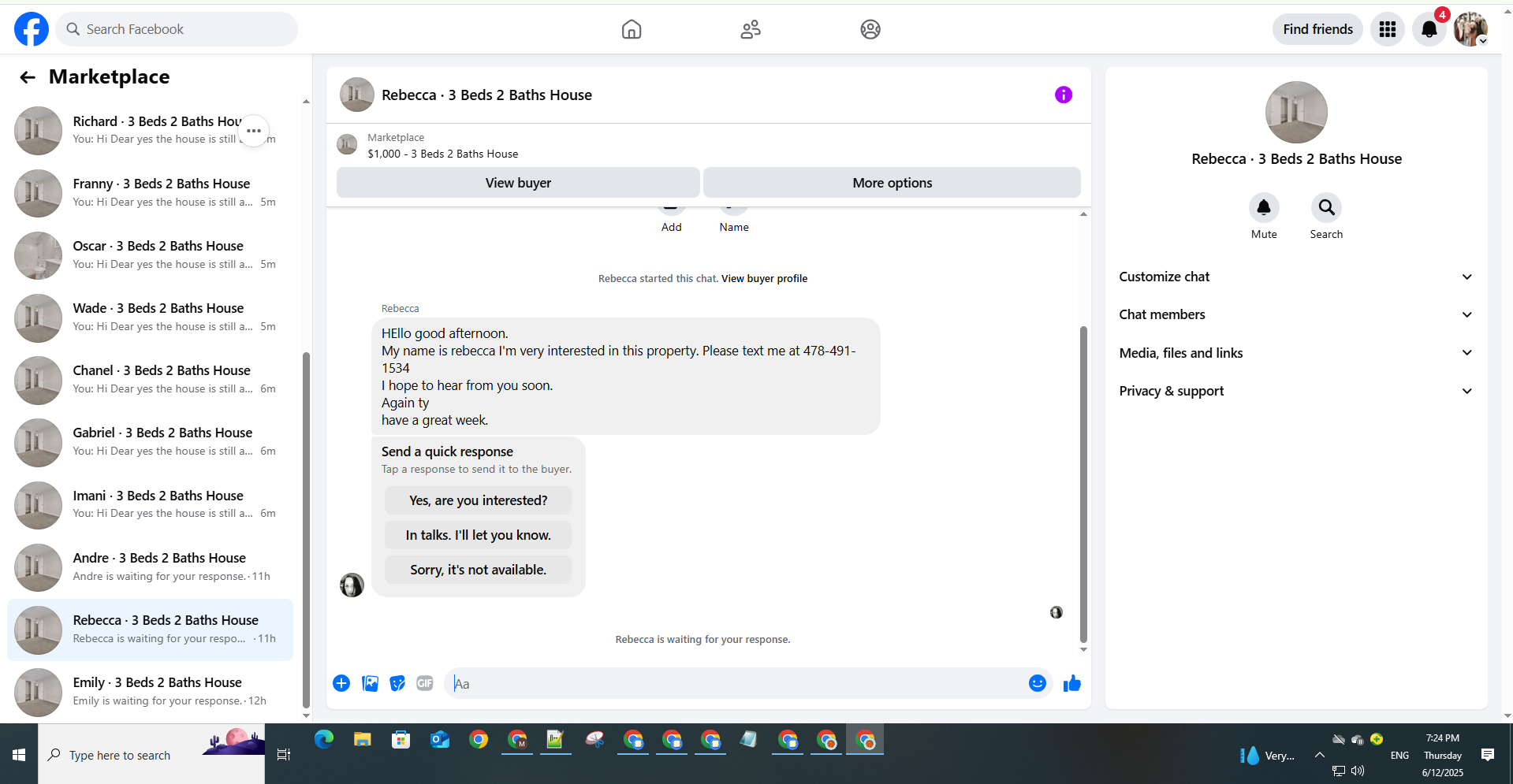The width and height of the screenshot is (1513, 784).
Task: Open Imani's 3 Beds 2 Baths chat
Action: point(150,505)
